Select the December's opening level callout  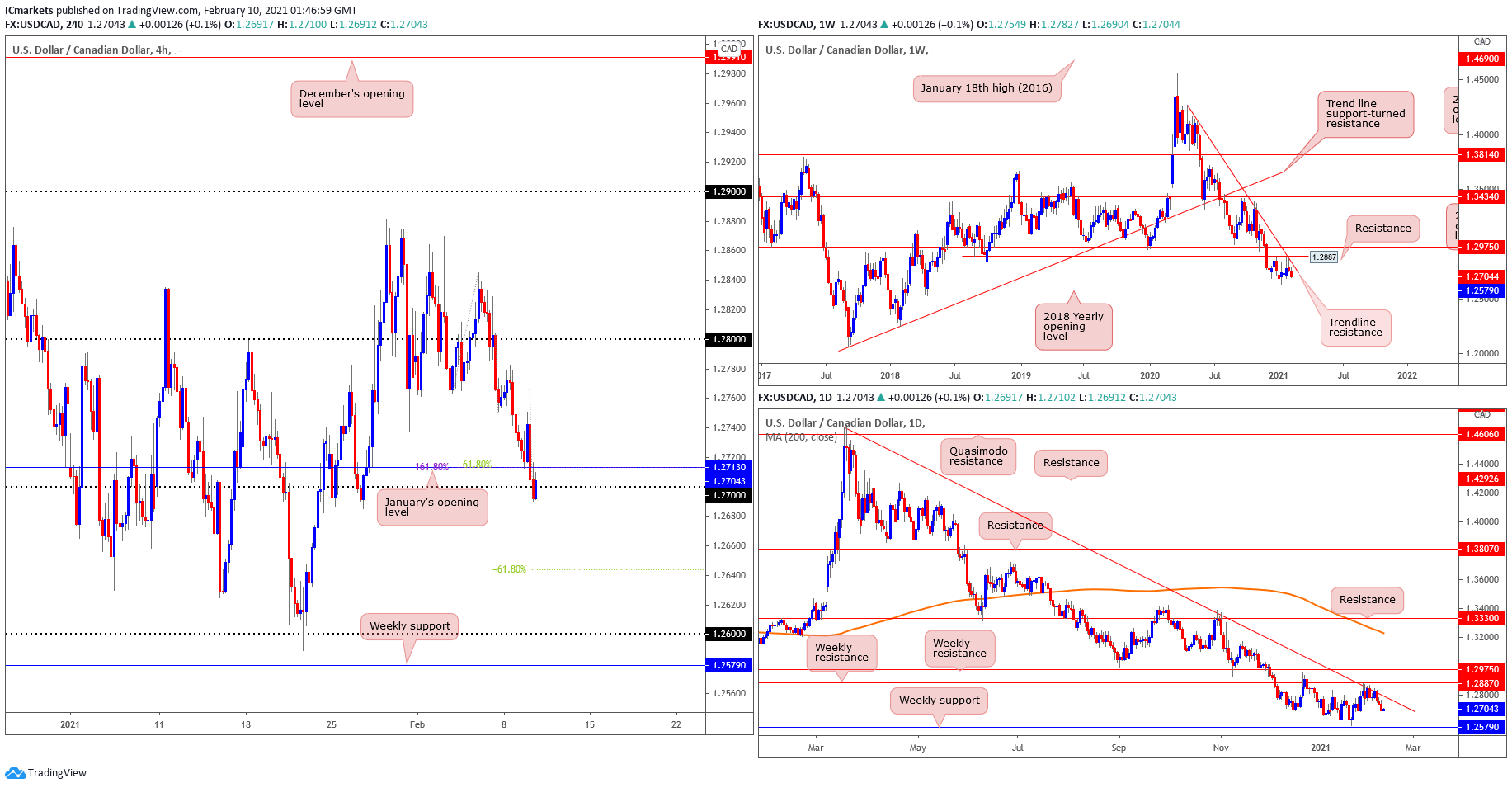[351, 99]
